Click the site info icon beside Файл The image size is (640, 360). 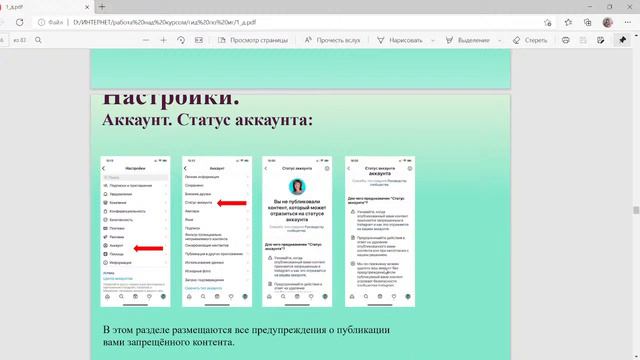(x=41, y=22)
